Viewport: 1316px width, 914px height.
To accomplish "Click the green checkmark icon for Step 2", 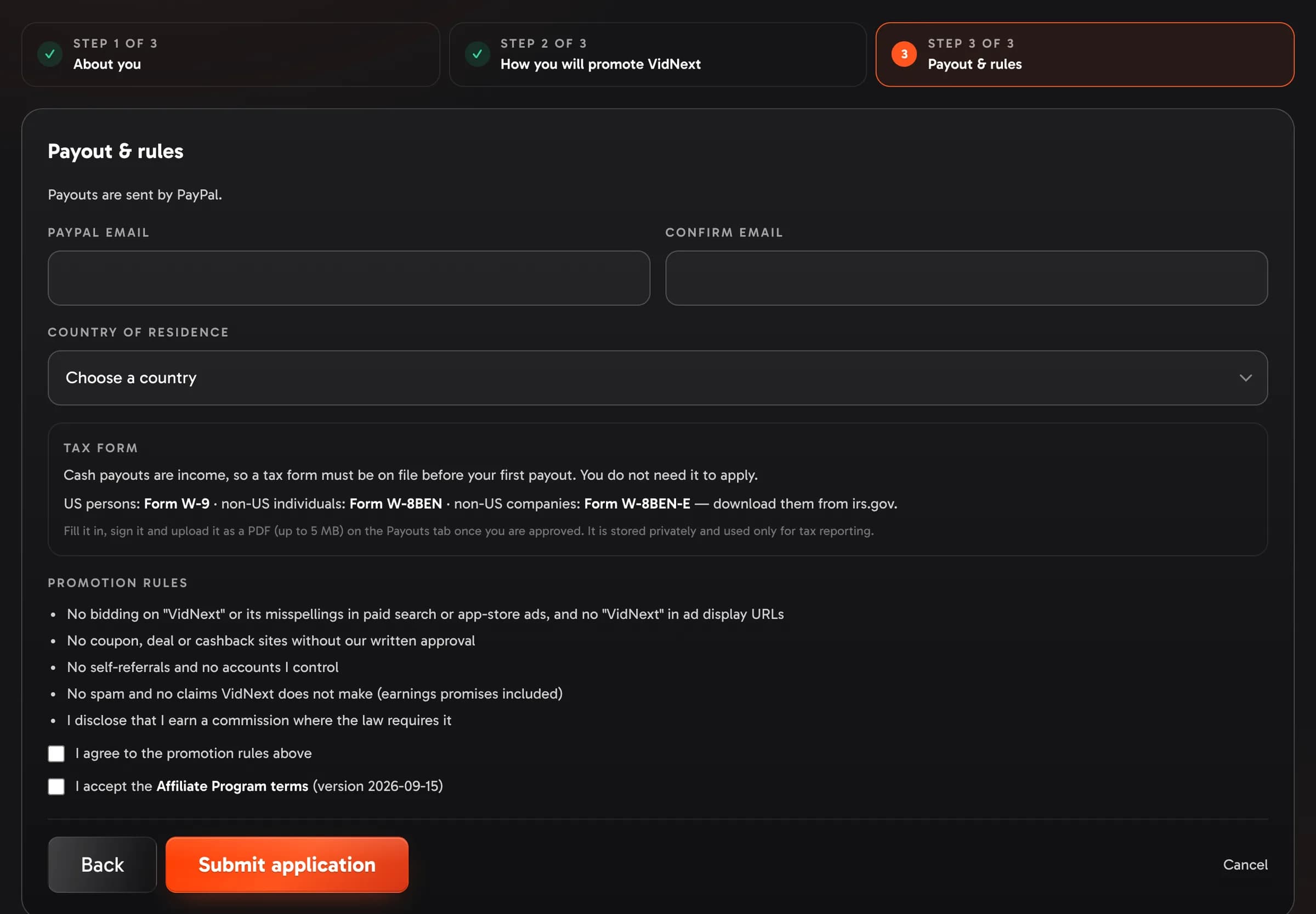I will pos(477,54).
